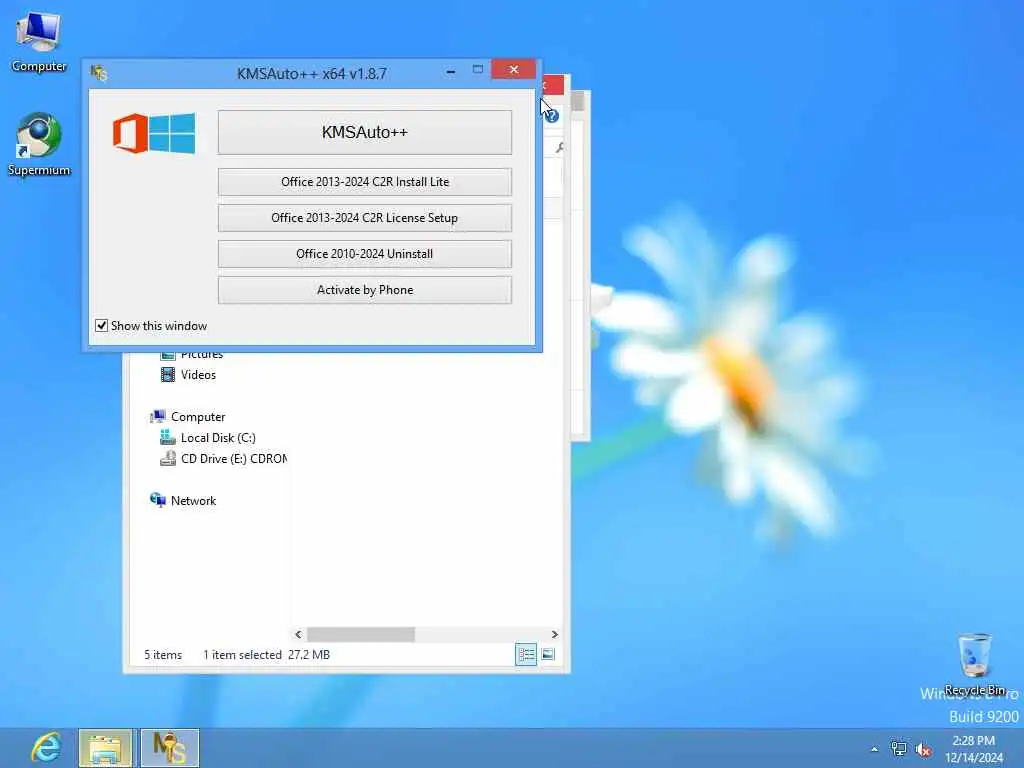Open Internet Explorer from the taskbar
This screenshot has height=768, width=1024.
click(x=46, y=748)
